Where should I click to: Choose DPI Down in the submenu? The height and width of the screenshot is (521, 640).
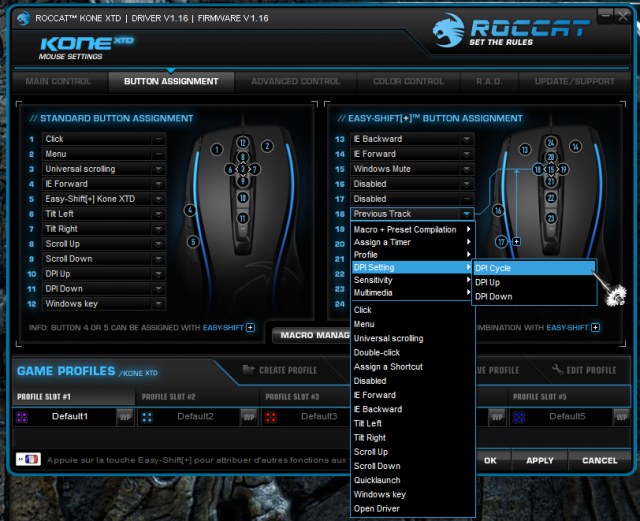[534, 297]
